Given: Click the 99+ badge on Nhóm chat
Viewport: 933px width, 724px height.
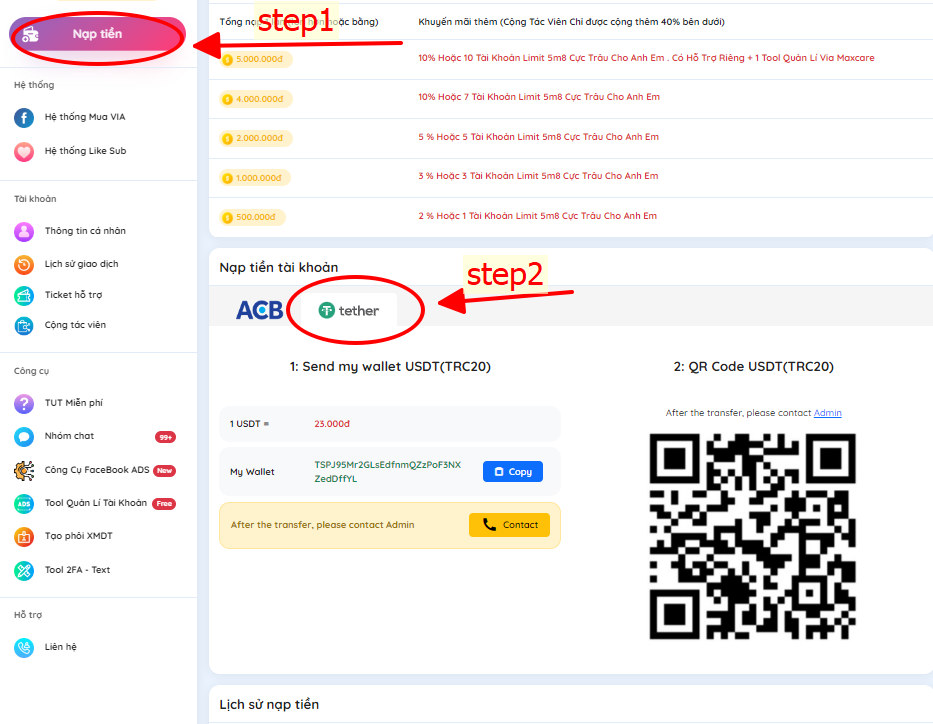Looking at the screenshot, I should point(165,437).
